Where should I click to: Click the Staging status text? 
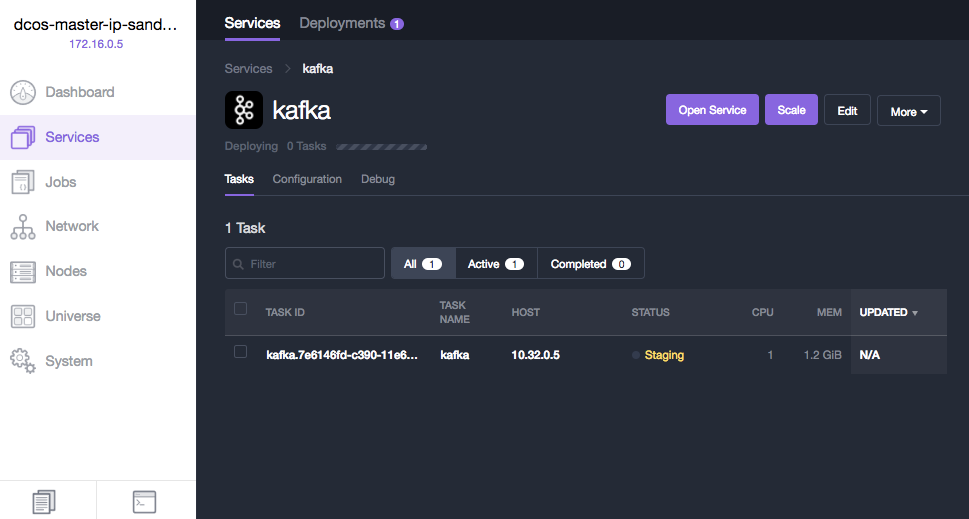[664, 355]
